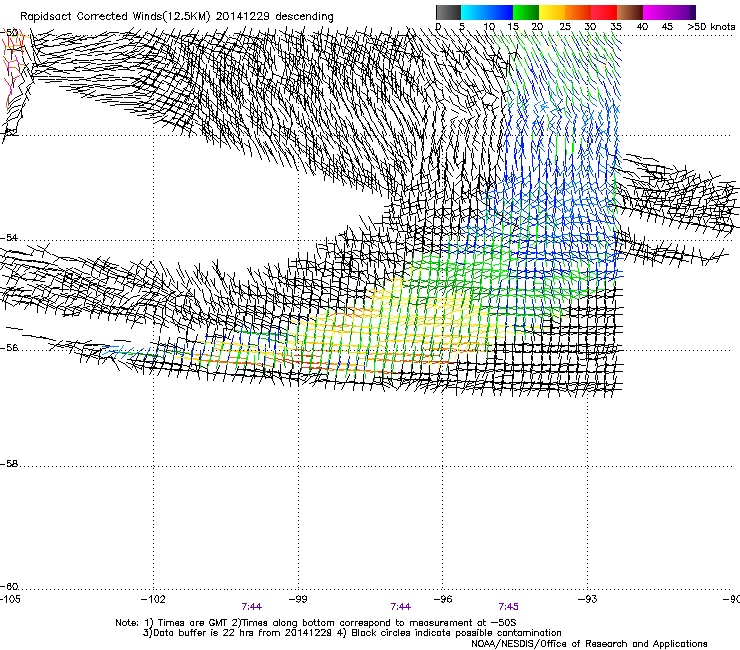The height and width of the screenshot is (650, 740).
Task: Click the note 'Times are GMT'
Action: (193, 623)
